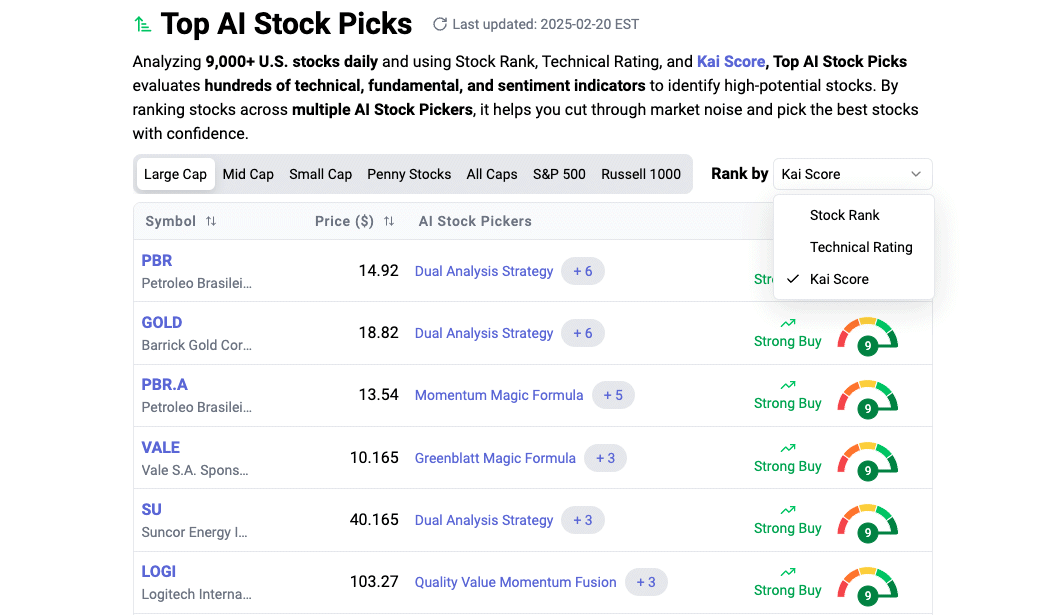Sort by Price column arrows icon
The image size is (1051, 615).
(389, 221)
